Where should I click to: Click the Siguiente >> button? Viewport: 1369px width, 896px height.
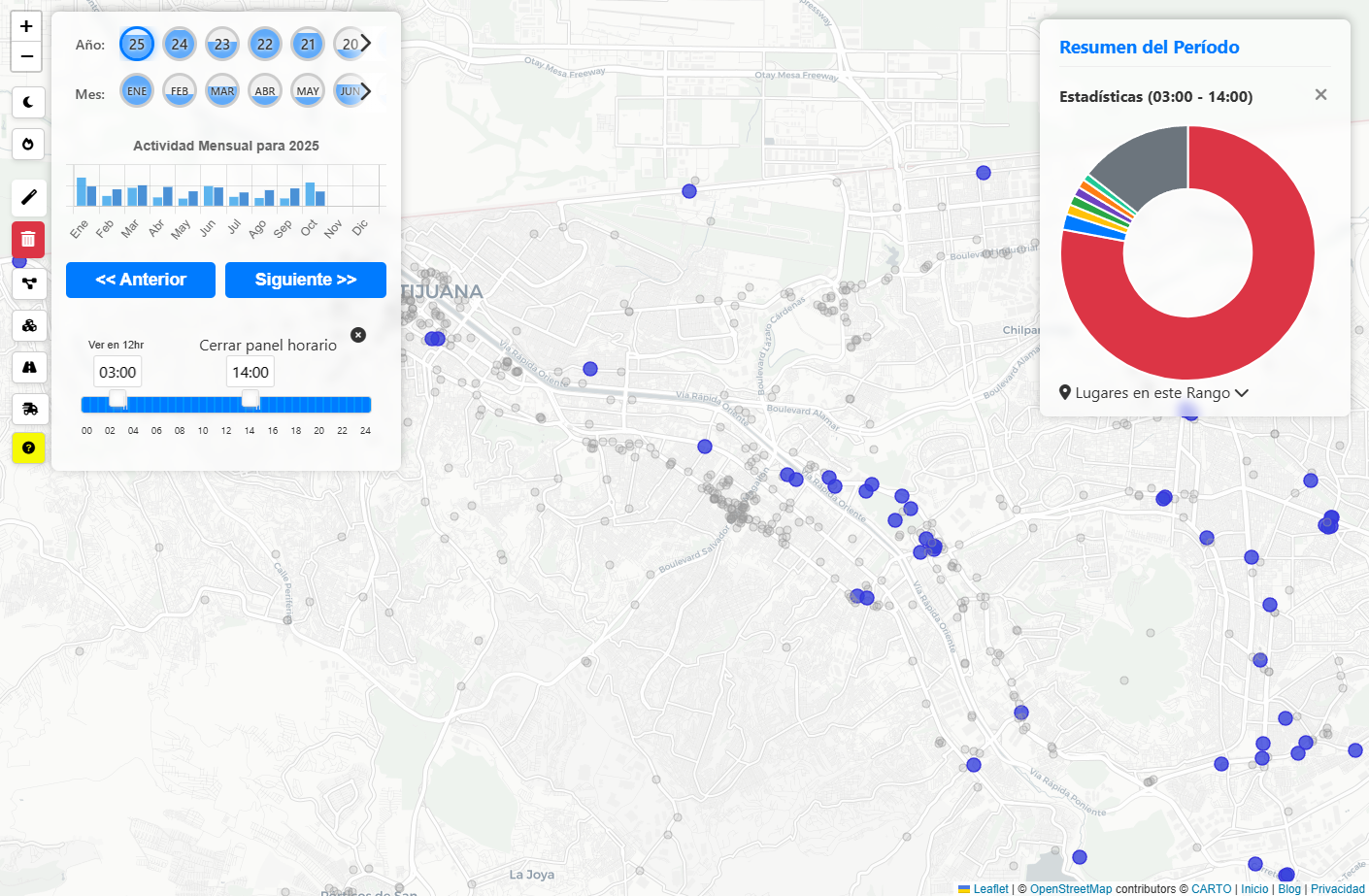[x=306, y=280]
